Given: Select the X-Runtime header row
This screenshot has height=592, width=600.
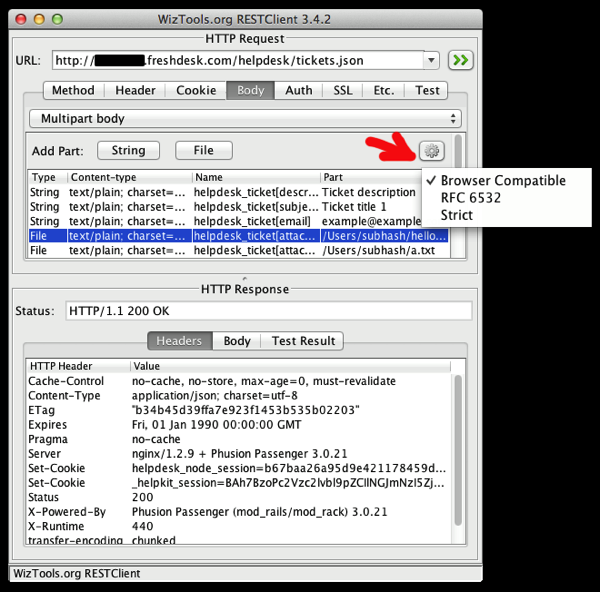Looking at the screenshot, I should coord(239,527).
